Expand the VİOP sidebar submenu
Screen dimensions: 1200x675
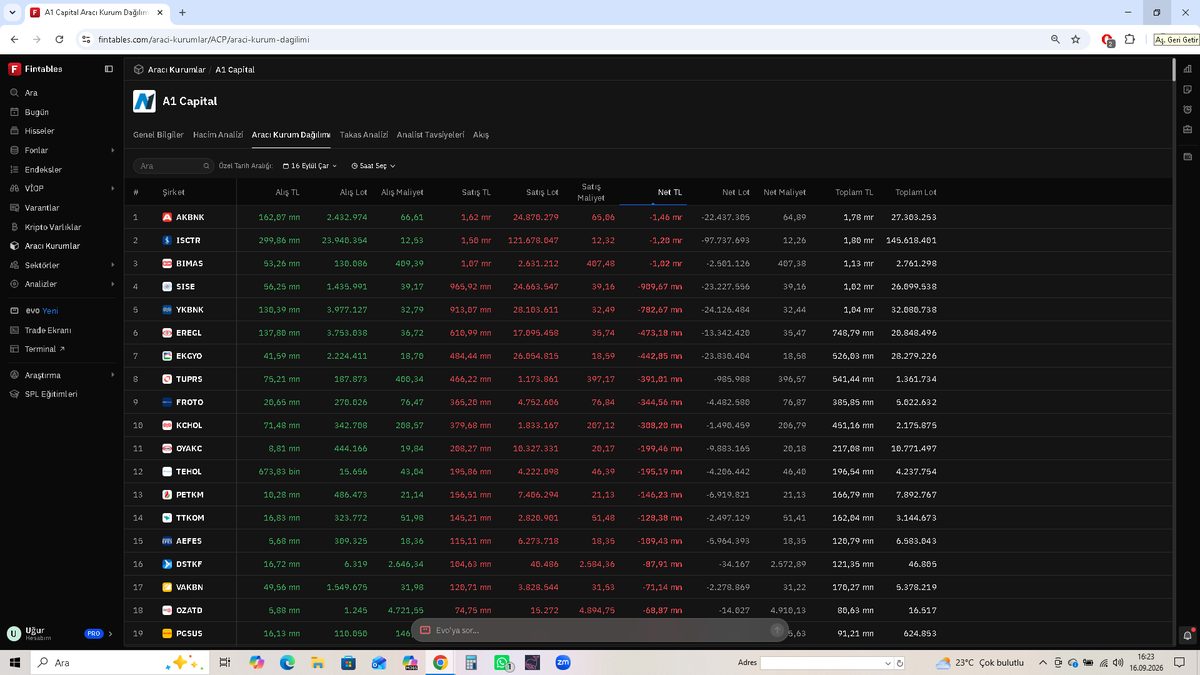[x=112, y=188]
